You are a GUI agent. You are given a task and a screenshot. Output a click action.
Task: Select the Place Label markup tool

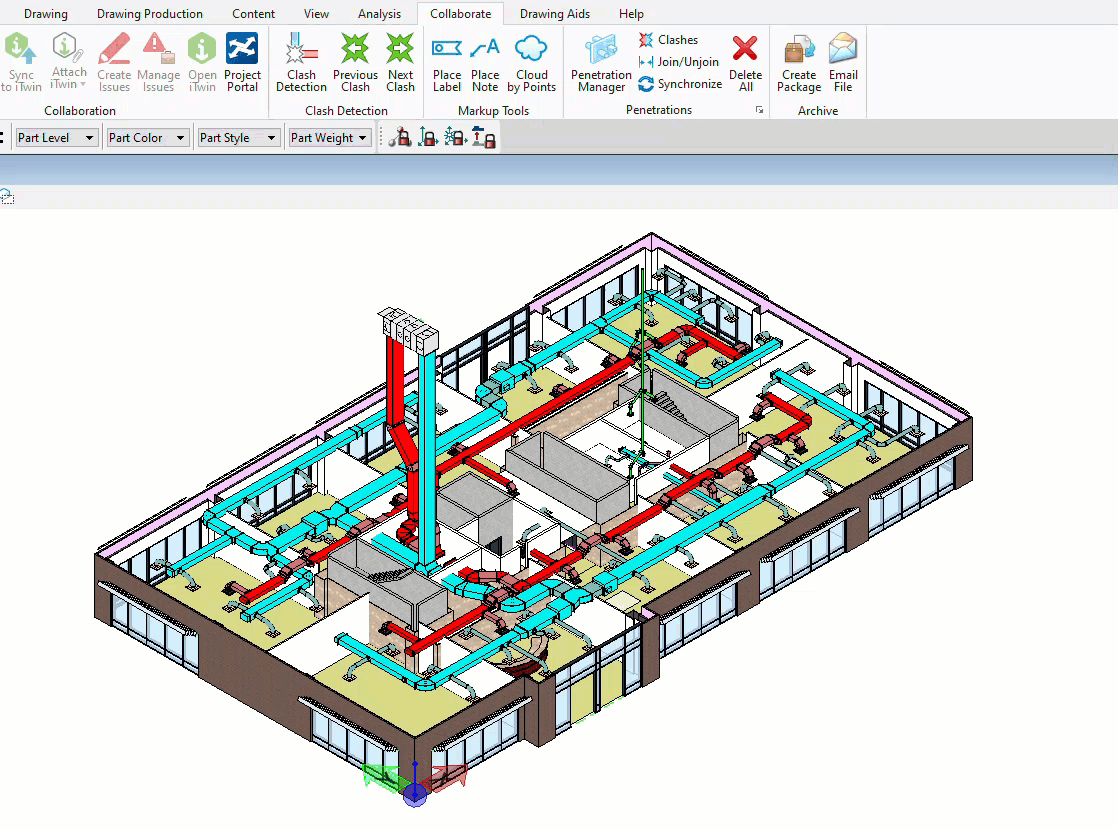tap(447, 62)
